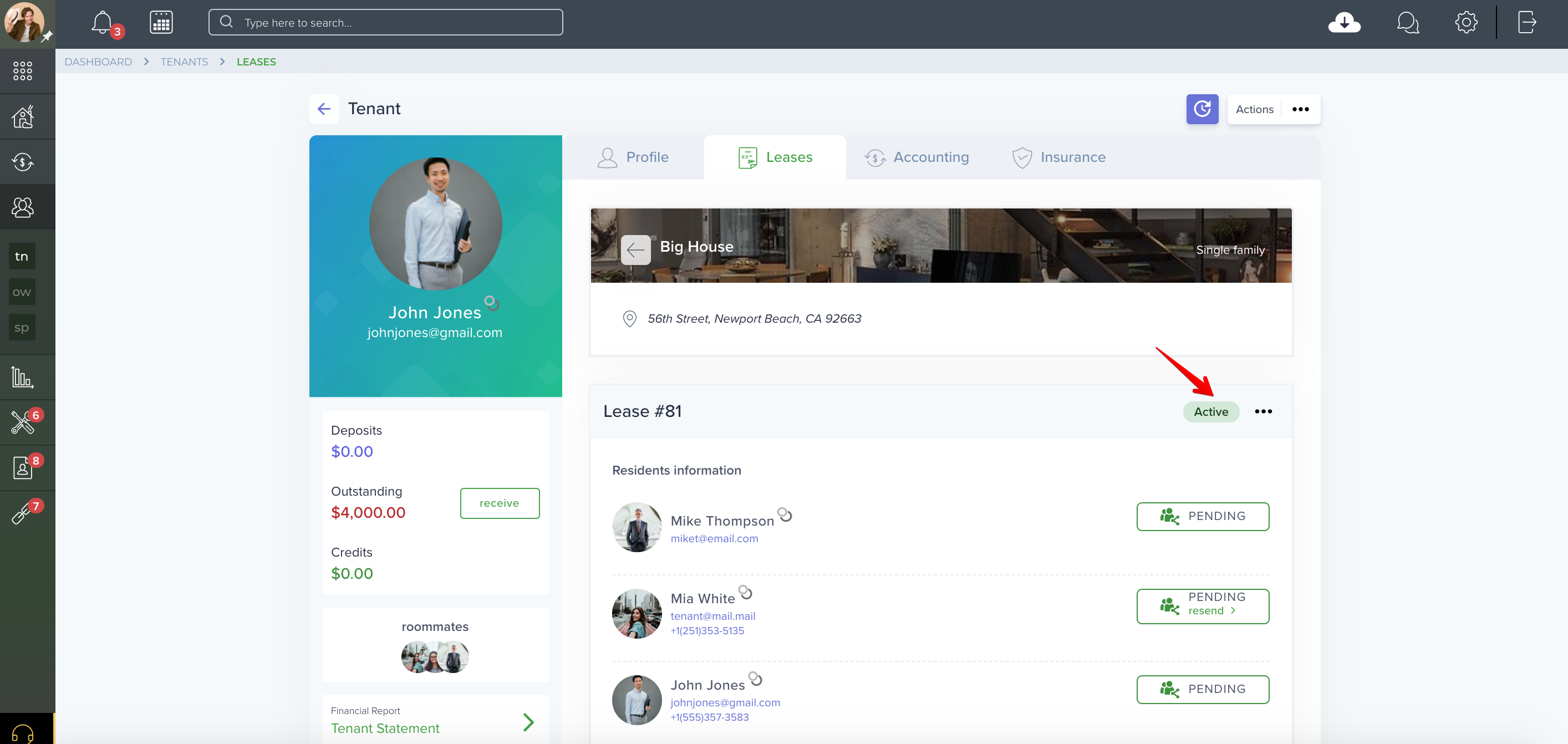Go back using the Tenant back arrow
This screenshot has height=744, width=1568.
[324, 109]
